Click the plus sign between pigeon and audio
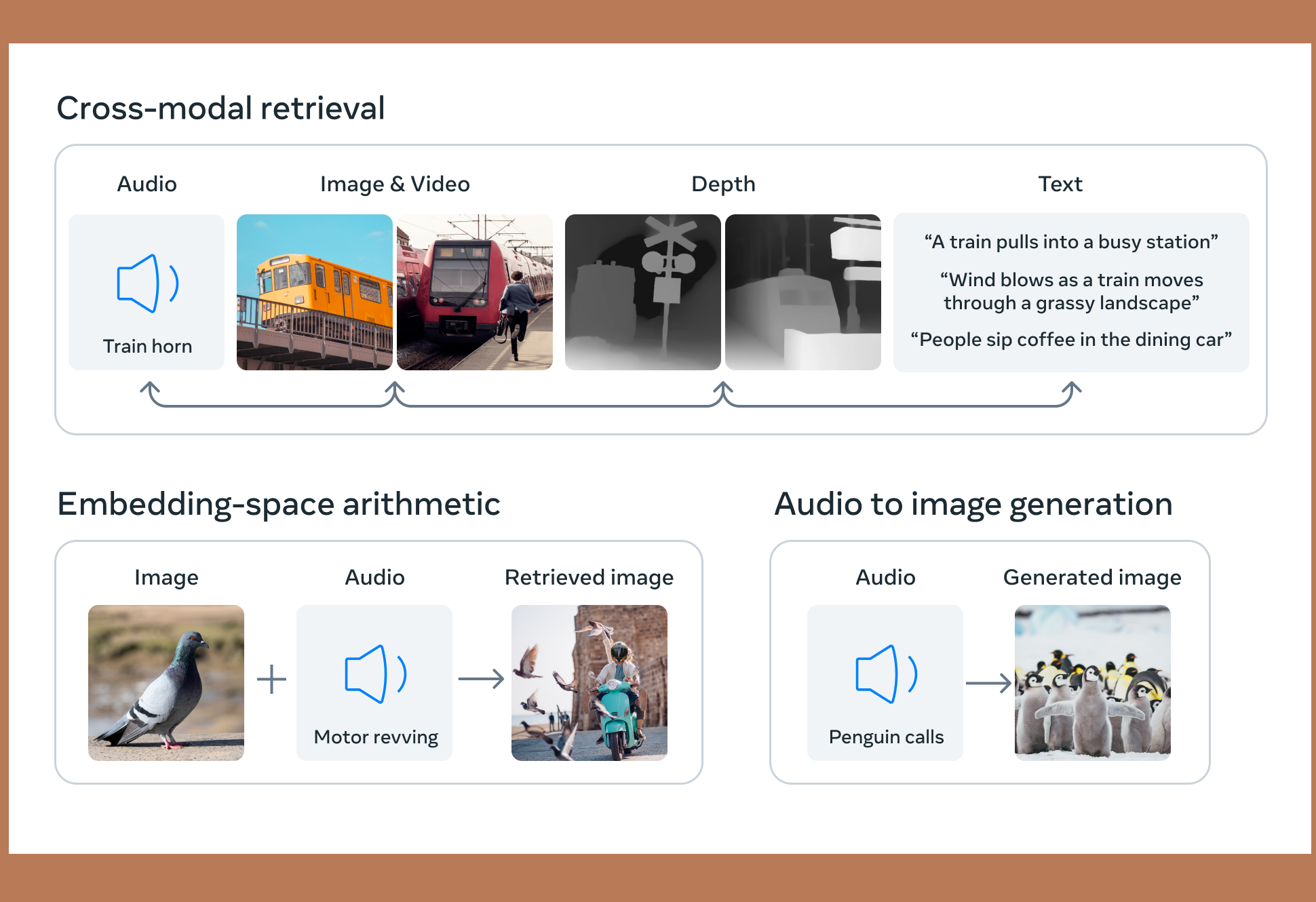Screen dimensions: 1316x902 (272, 679)
